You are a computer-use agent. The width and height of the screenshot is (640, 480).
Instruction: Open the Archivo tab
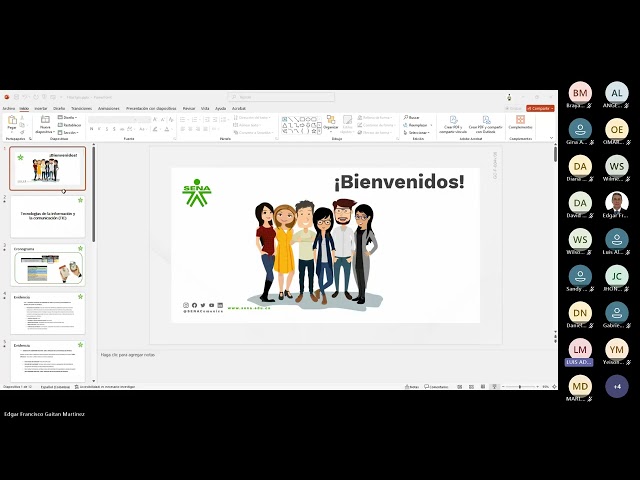[x=9, y=109]
